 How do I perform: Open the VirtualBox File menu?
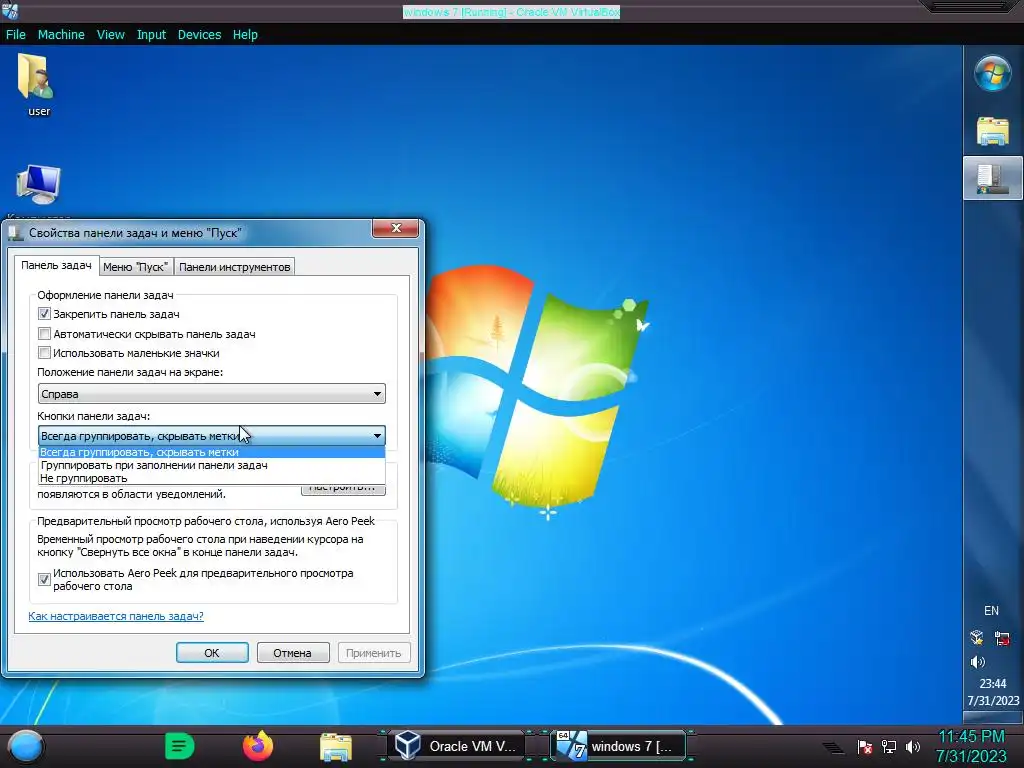pos(16,35)
